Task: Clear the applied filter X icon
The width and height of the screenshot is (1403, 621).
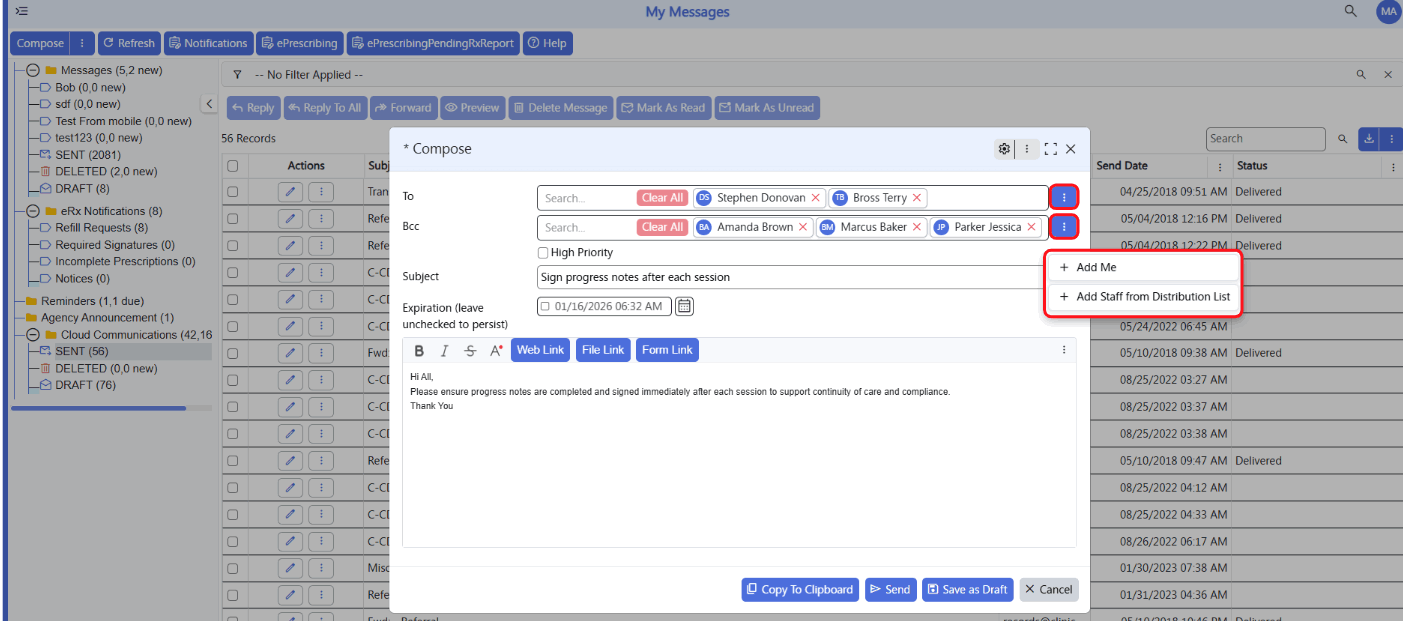Action: (1388, 75)
